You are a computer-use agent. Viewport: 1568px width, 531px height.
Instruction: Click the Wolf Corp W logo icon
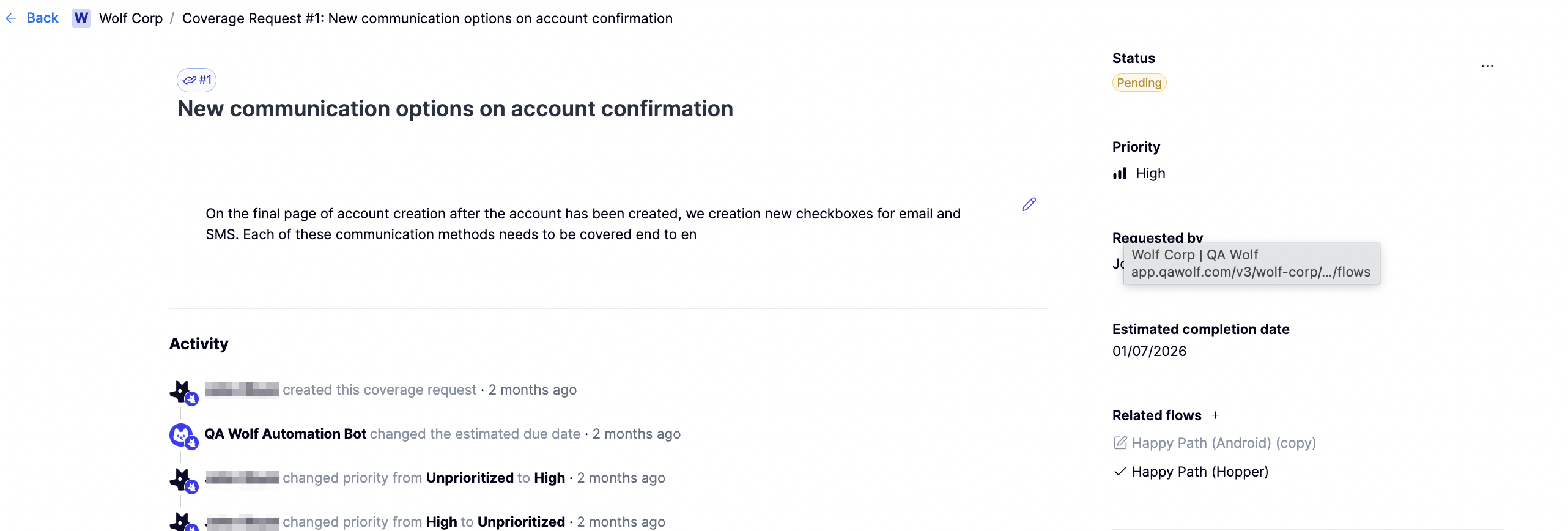point(81,18)
